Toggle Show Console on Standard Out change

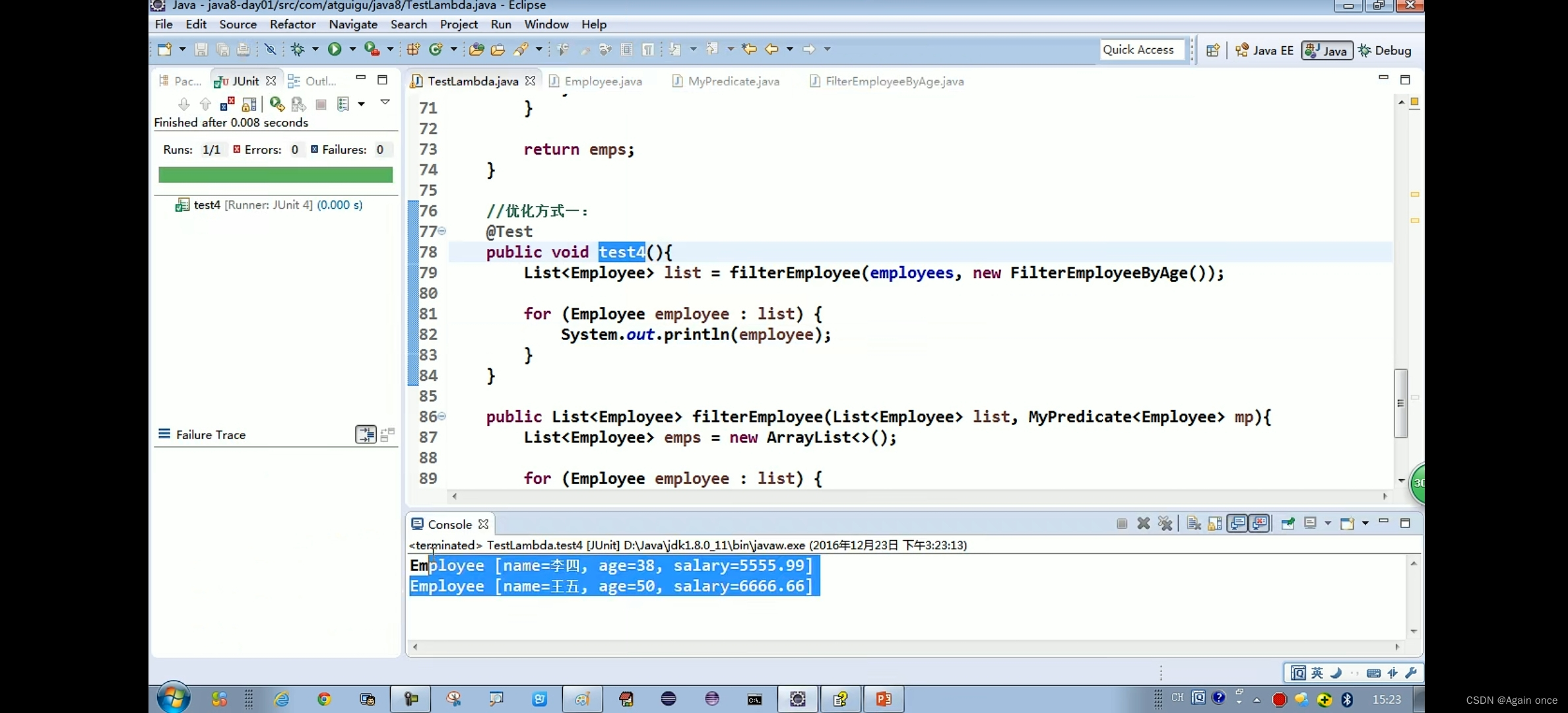click(1237, 524)
